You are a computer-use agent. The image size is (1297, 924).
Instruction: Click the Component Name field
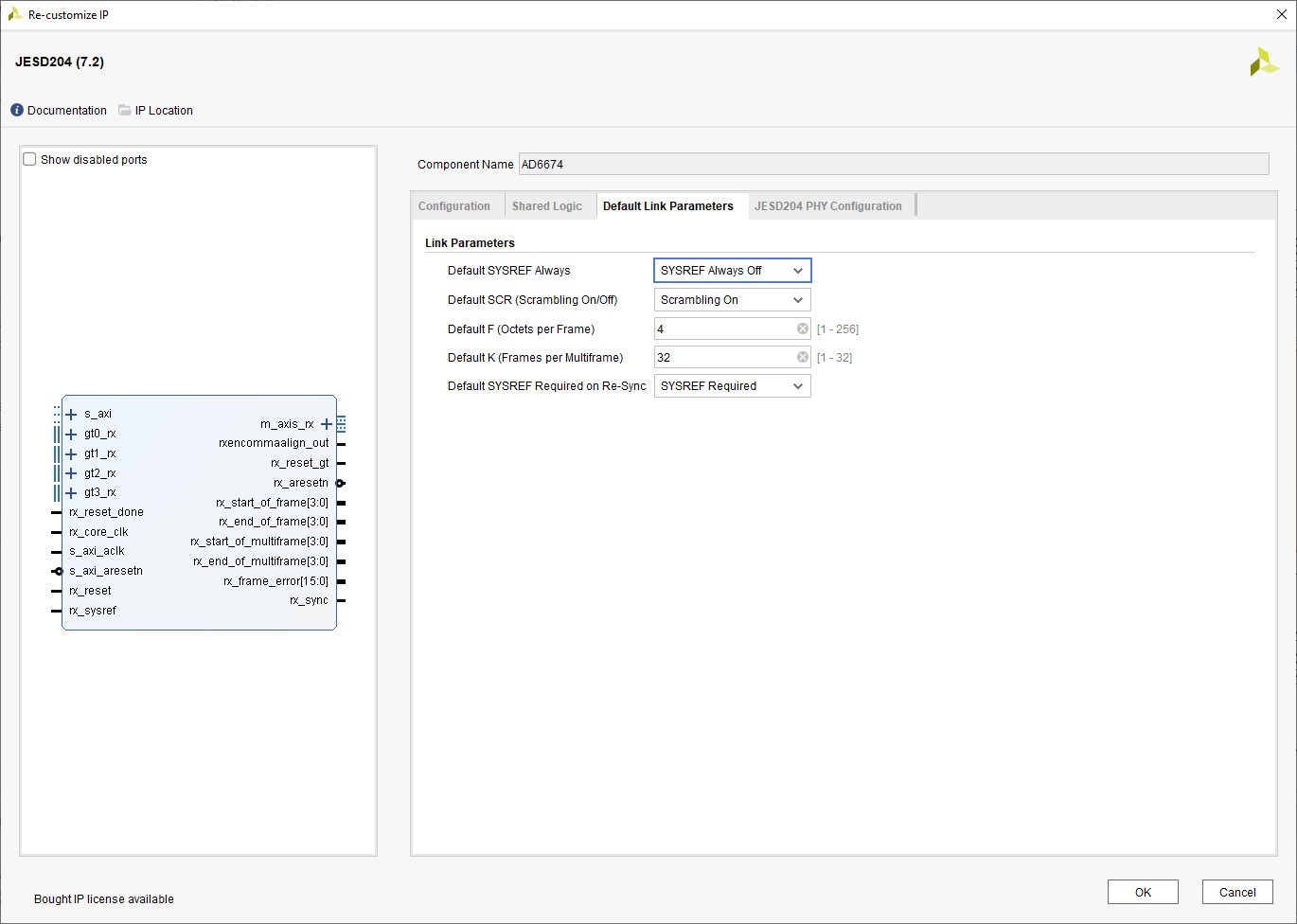click(x=893, y=164)
